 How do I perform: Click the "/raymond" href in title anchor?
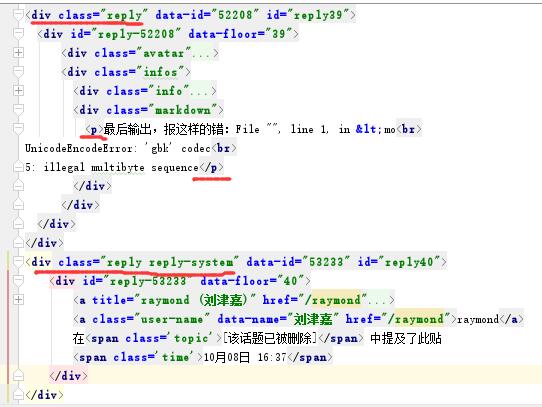tap(333, 300)
